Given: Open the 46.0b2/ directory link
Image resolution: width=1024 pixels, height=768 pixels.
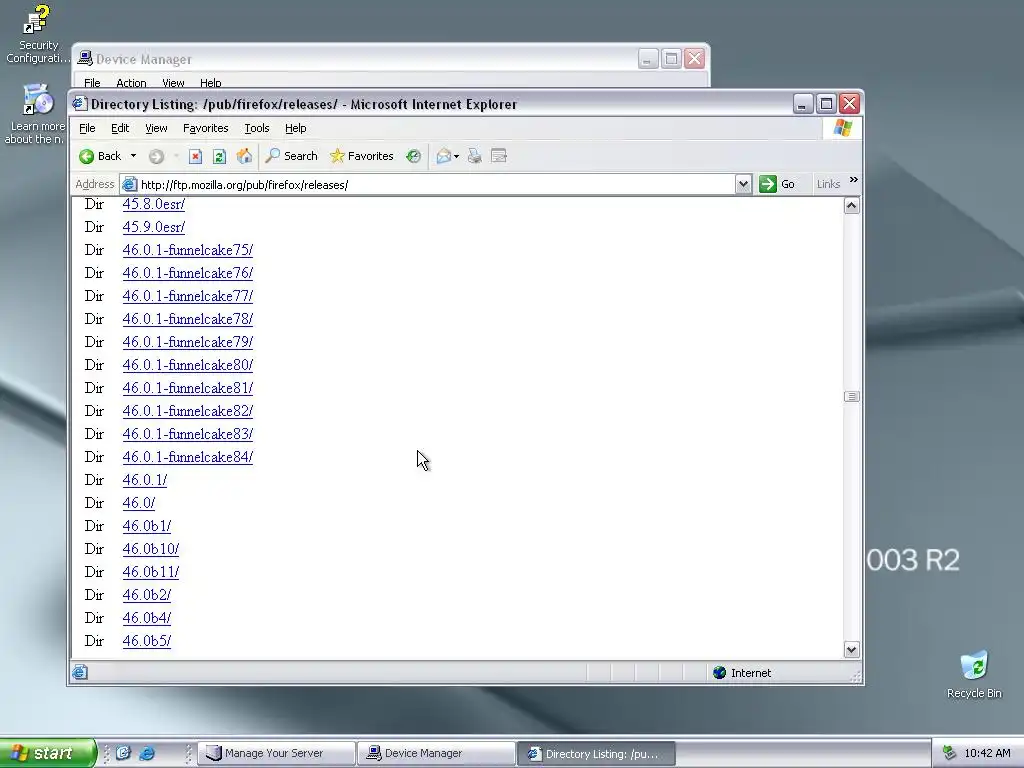Looking at the screenshot, I should click(x=146, y=595).
